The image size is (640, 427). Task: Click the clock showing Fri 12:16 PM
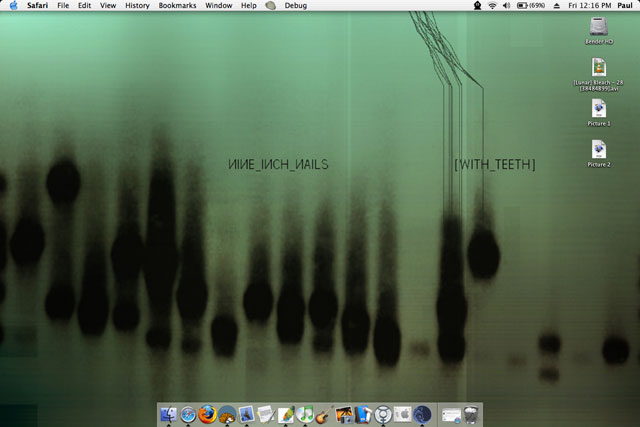590,6
